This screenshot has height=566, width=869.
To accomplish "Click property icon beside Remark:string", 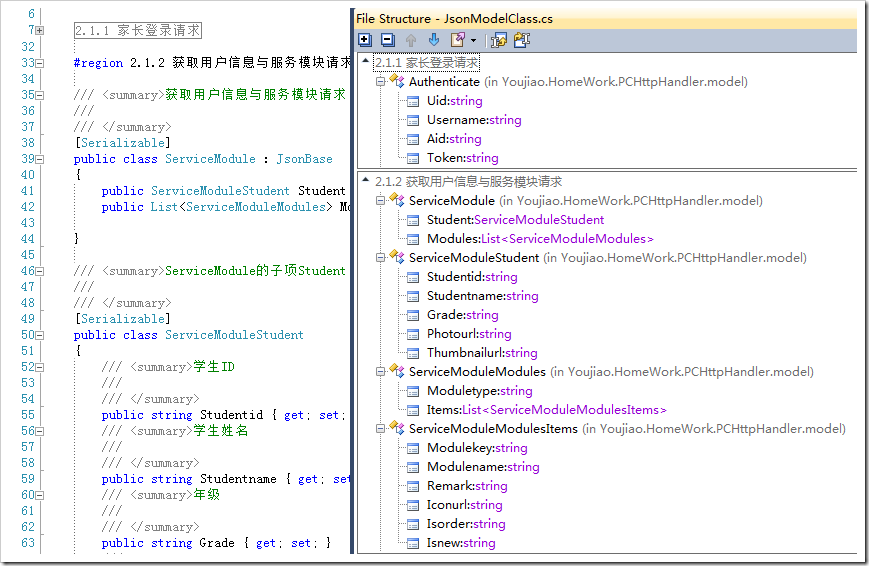I will click(x=413, y=486).
